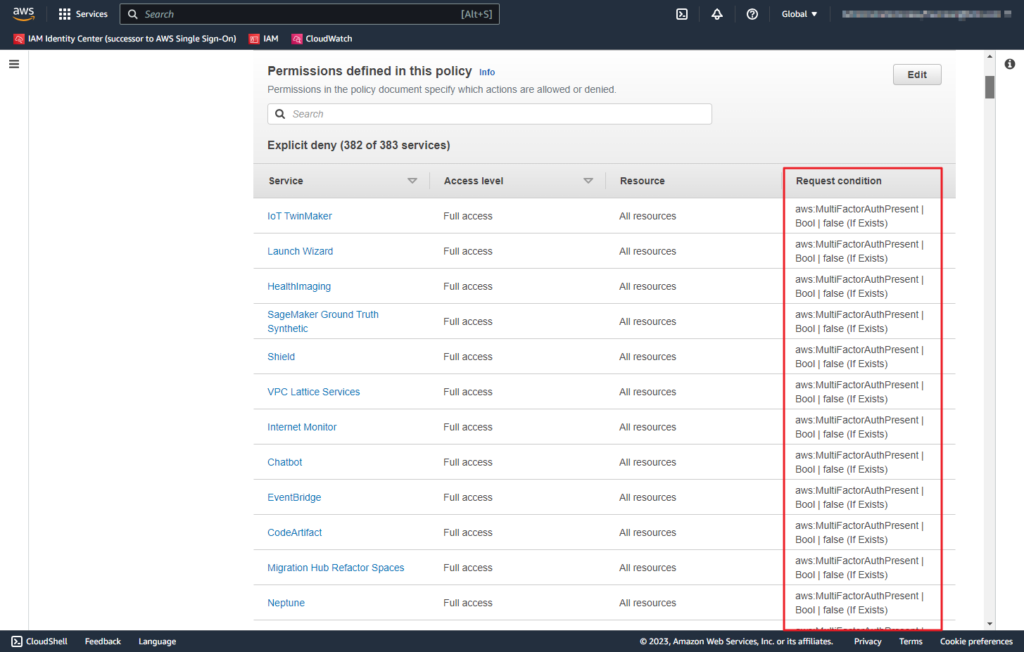Image resolution: width=1024 pixels, height=652 pixels.
Task: Click the Explicit deny section heading
Action: pos(359,145)
